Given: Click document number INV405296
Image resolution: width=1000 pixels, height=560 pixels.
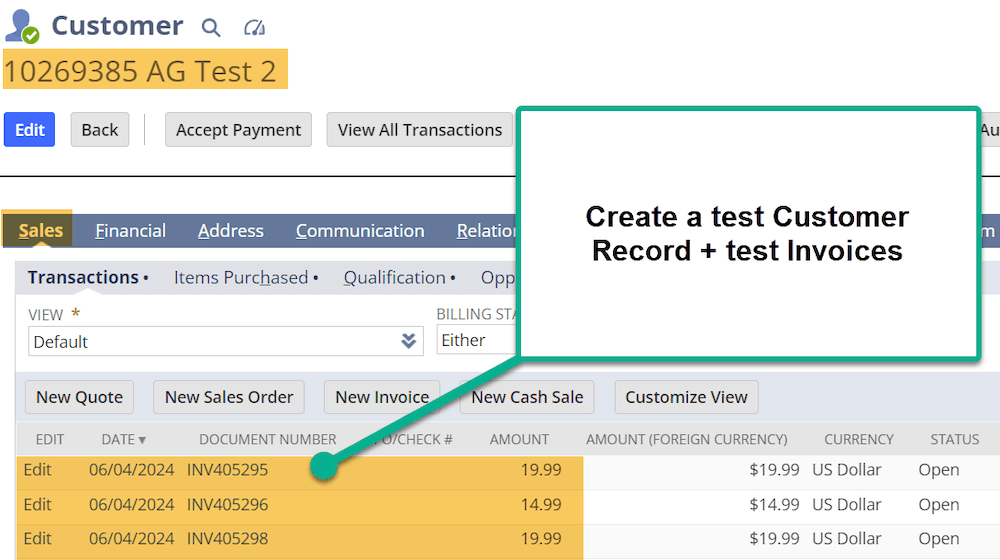Looking at the screenshot, I should [227, 505].
